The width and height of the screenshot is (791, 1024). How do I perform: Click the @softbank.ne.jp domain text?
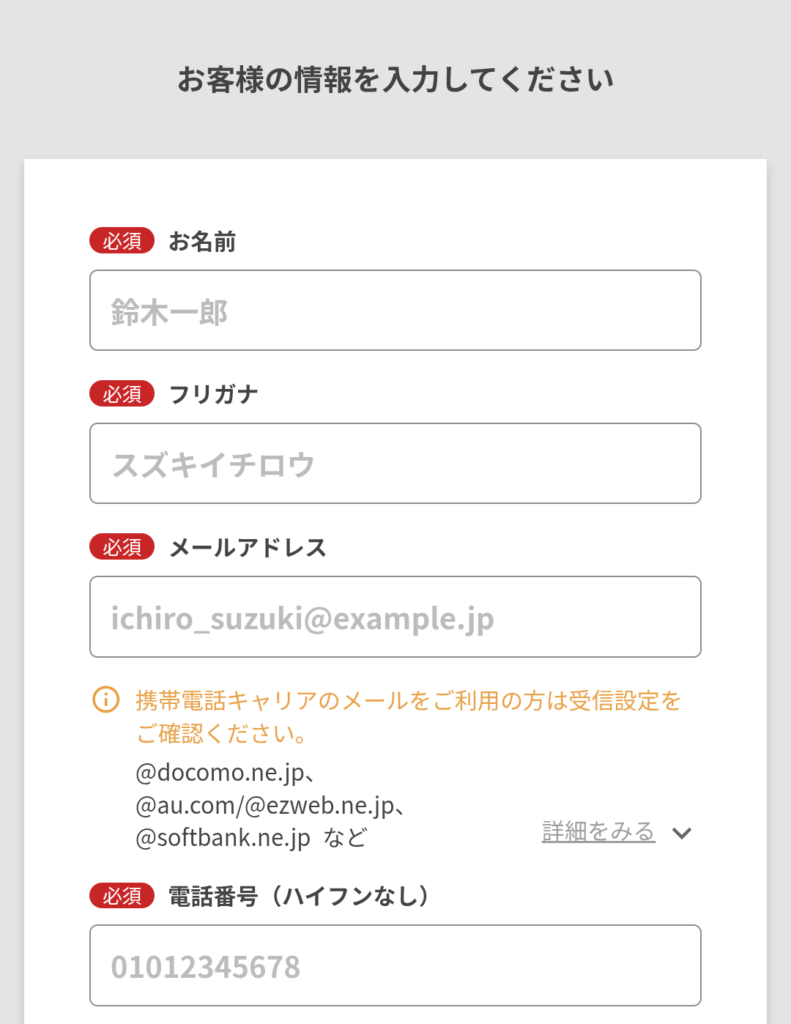223,838
